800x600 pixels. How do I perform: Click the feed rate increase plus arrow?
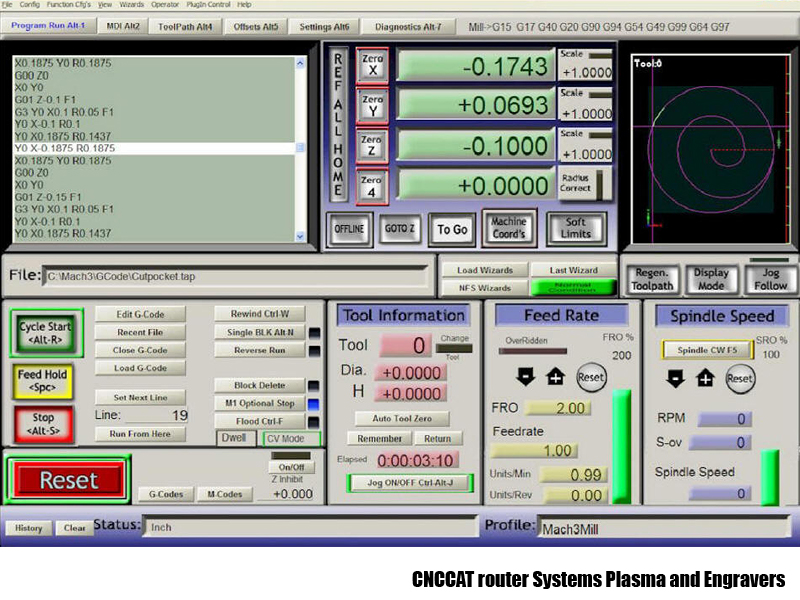556,378
